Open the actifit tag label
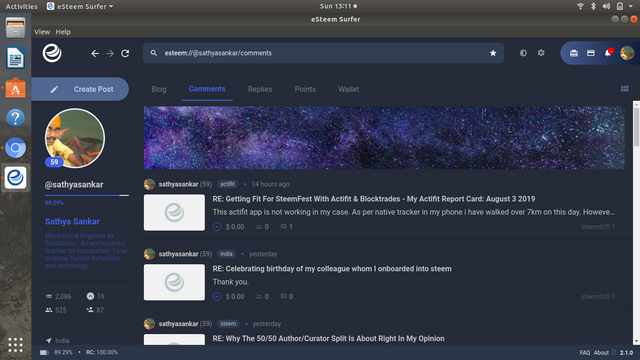640x360 pixels. click(227, 184)
